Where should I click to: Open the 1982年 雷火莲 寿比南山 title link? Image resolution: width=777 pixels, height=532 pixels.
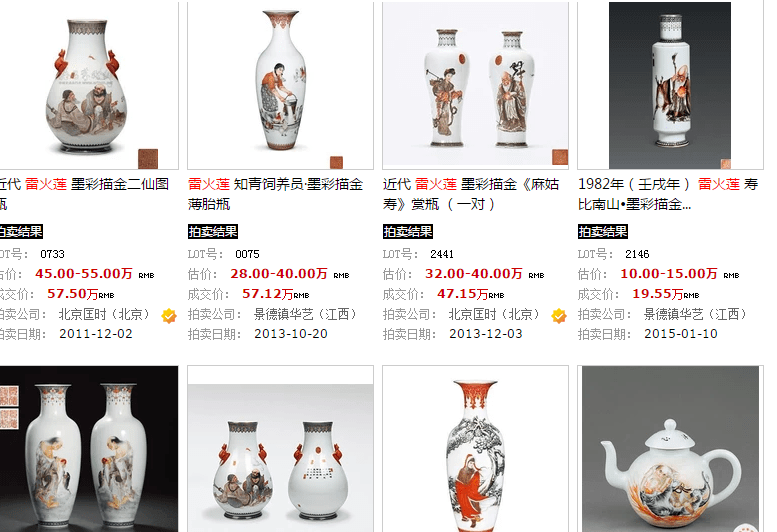click(x=668, y=194)
